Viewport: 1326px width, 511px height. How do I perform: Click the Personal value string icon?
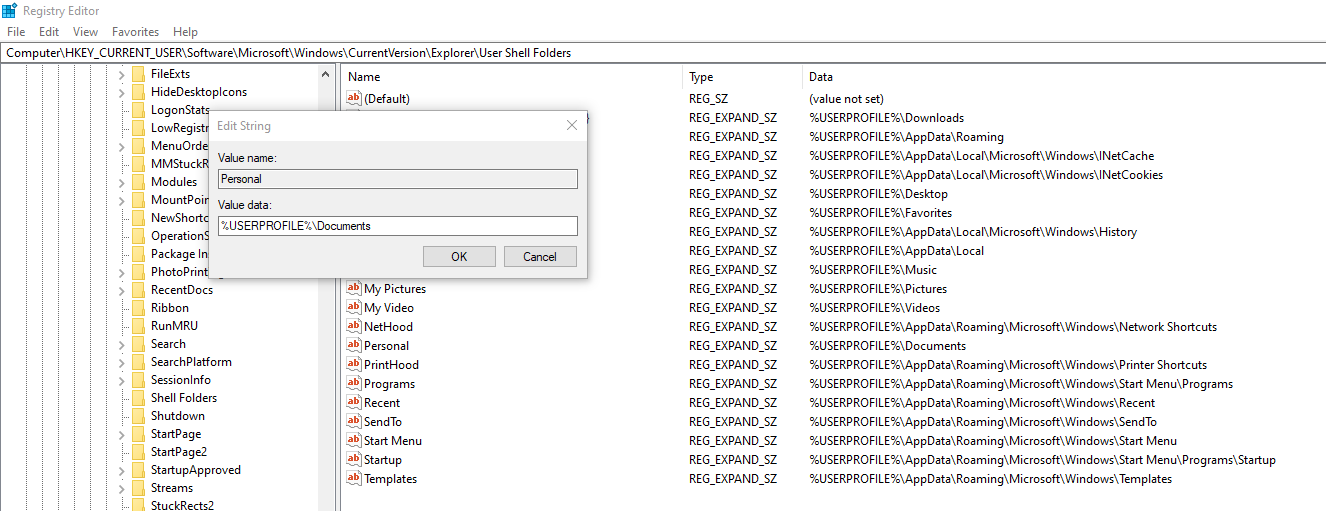coord(353,346)
